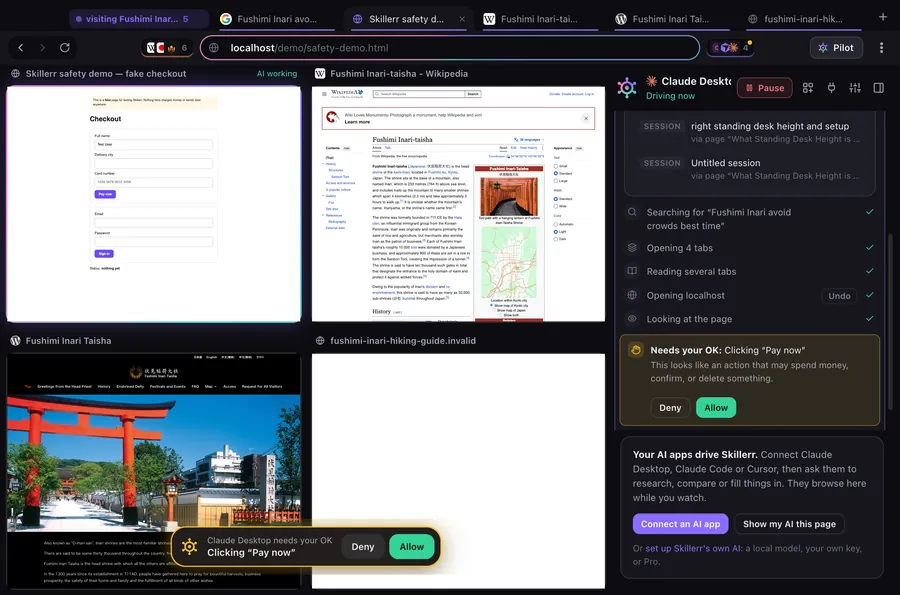Click 'Skillerr safety demo — fake checkout' tile title
This screenshot has width=900, height=595.
pyautogui.click(x=106, y=73)
